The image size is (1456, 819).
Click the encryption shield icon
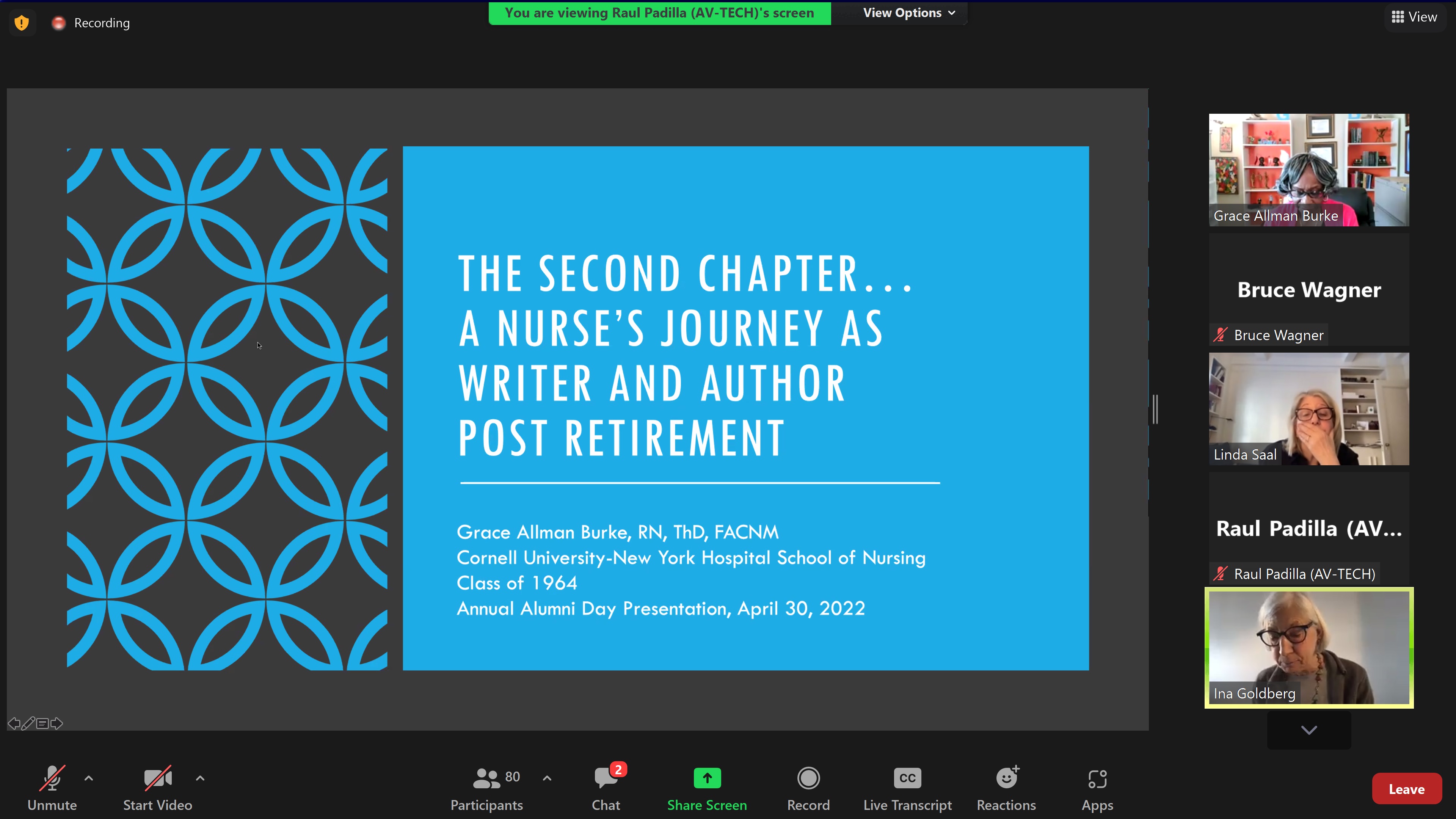22,23
